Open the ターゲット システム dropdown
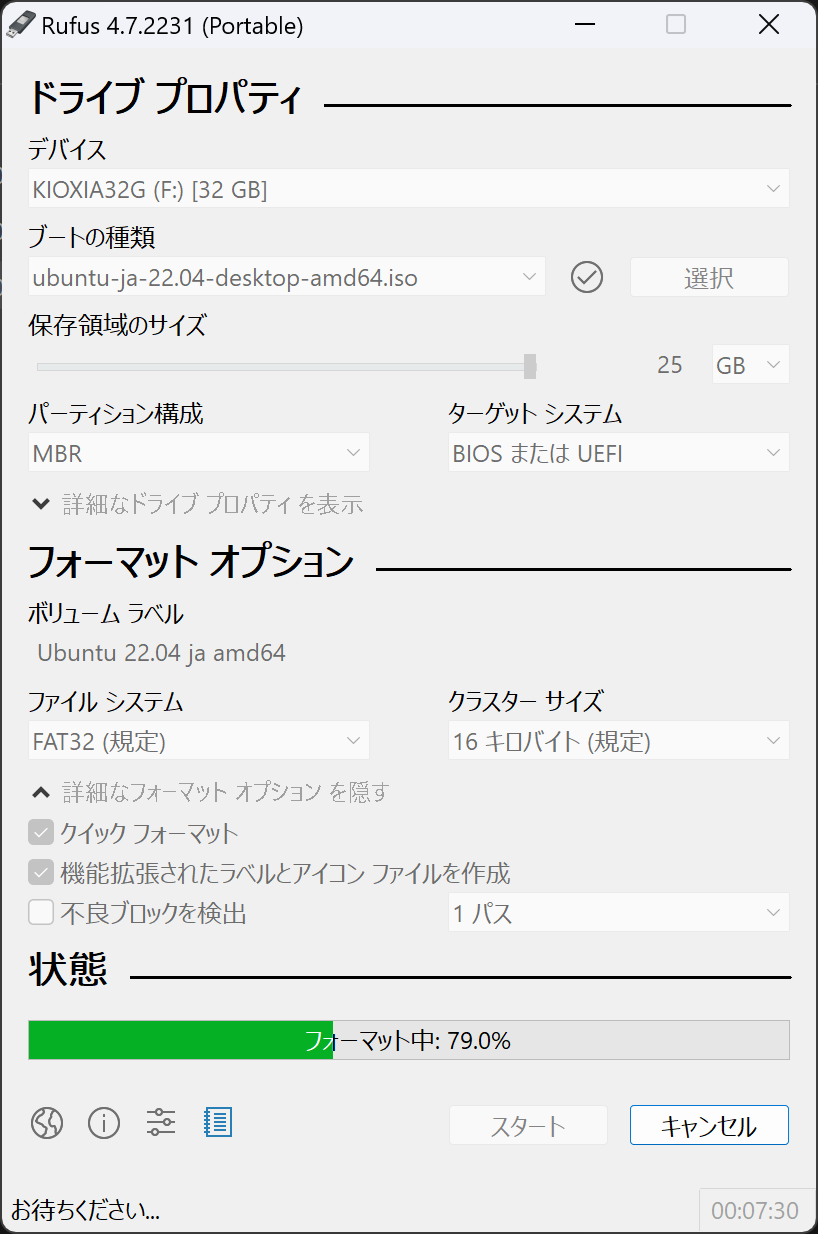 coord(618,453)
